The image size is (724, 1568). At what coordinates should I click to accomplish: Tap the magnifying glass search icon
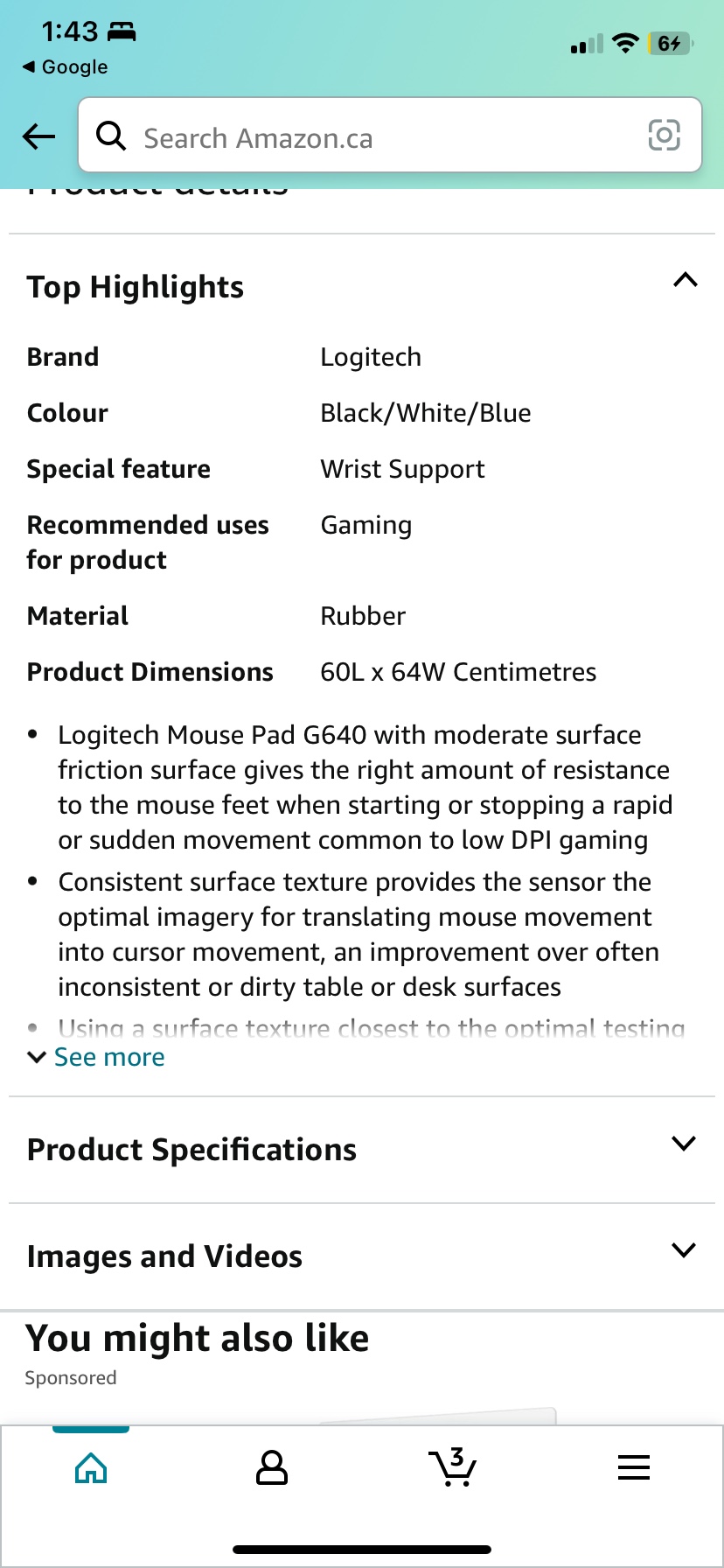[x=111, y=136]
